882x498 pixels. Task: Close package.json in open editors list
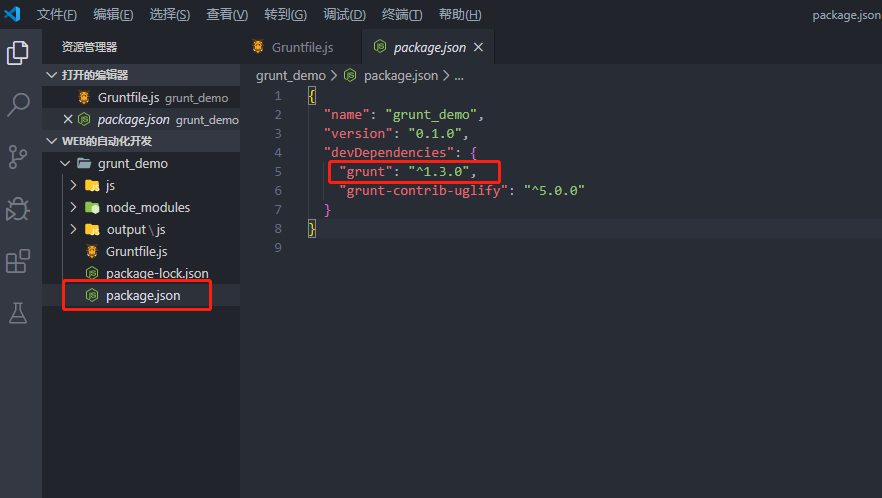coord(68,119)
